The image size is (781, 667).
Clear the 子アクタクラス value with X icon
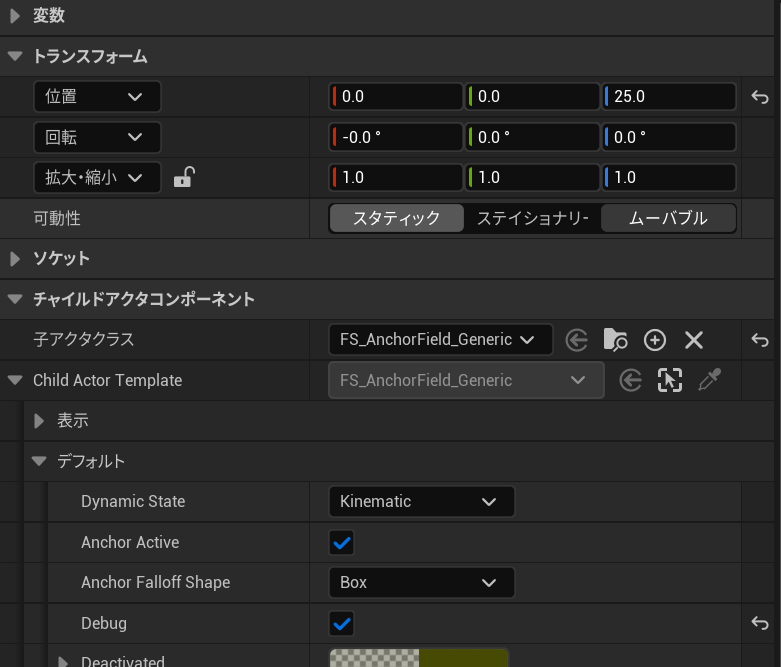pyautogui.click(x=694, y=340)
